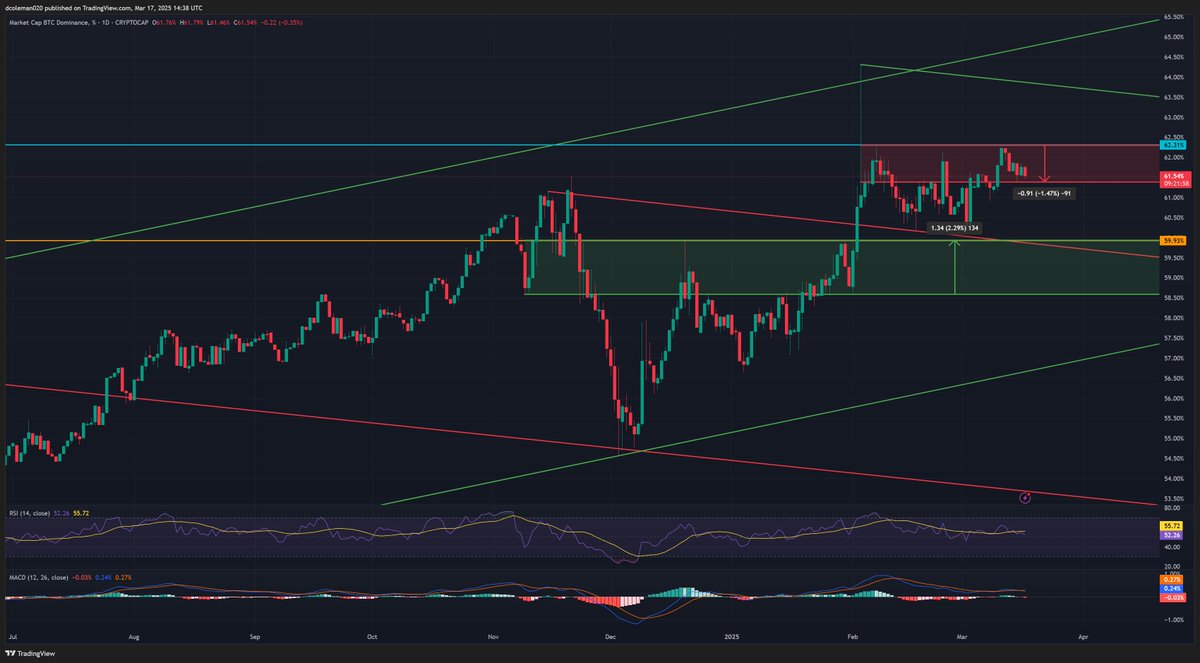Click the 58.00% price axis label

1174,318
